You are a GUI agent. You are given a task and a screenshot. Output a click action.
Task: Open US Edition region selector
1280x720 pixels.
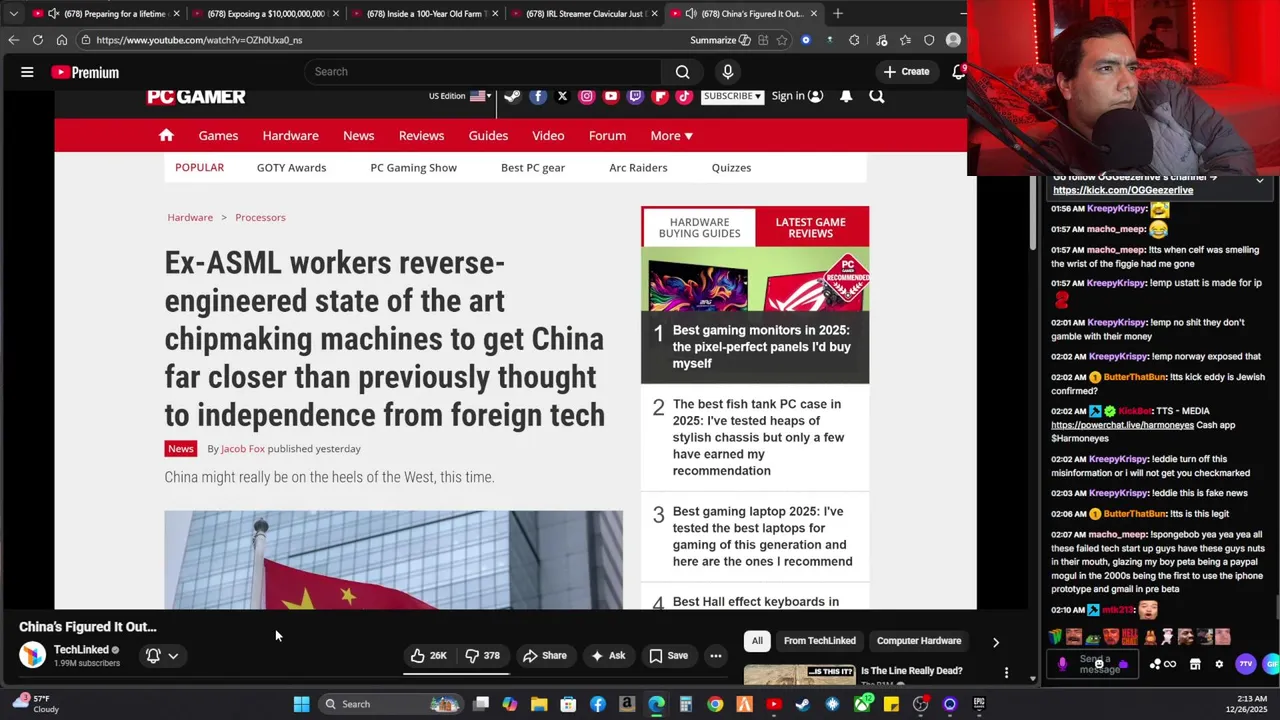point(461,96)
